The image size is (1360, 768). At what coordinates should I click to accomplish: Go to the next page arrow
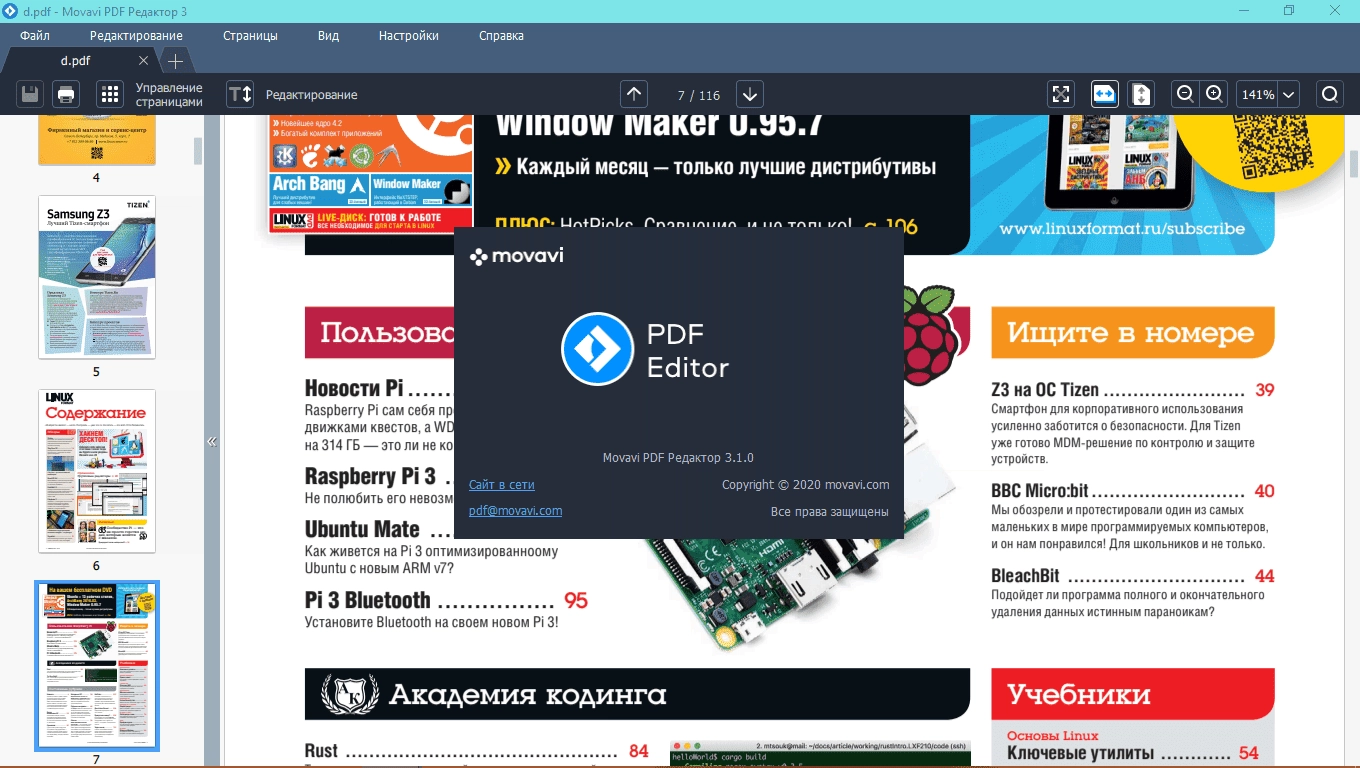pyautogui.click(x=750, y=95)
